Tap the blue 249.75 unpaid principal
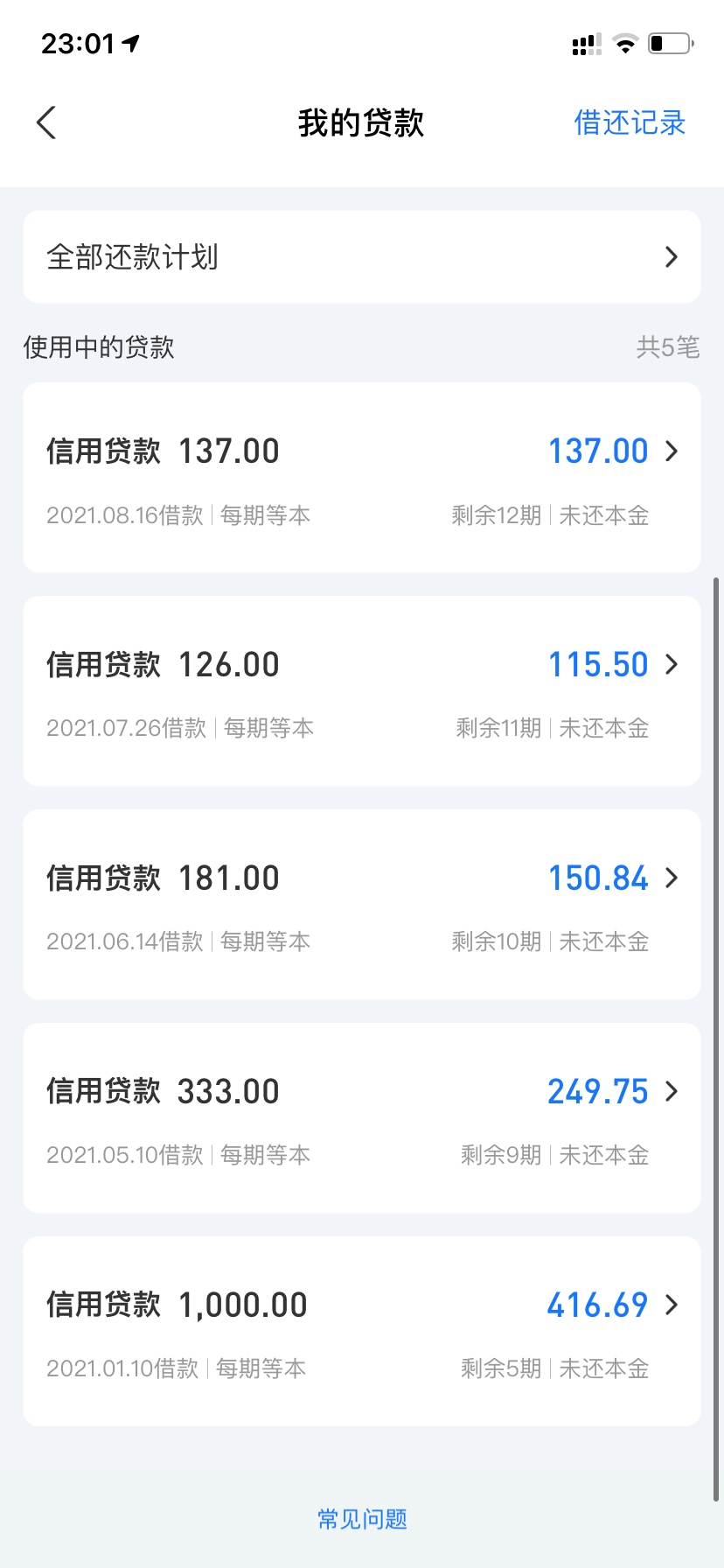This screenshot has height=1568, width=724. [x=597, y=1092]
